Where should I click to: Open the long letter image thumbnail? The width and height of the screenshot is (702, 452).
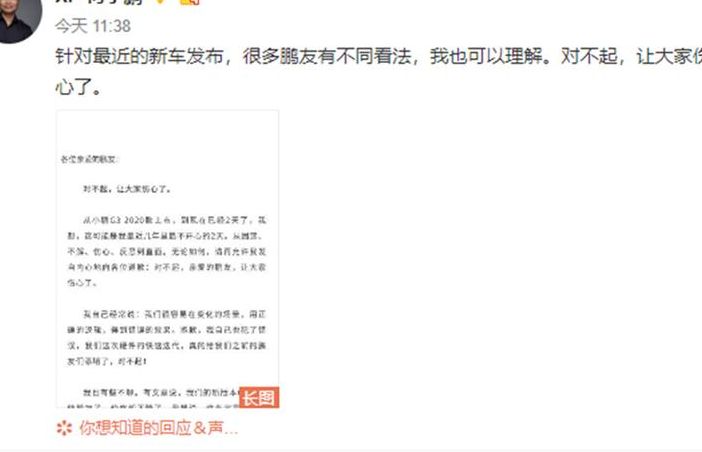coord(167,259)
